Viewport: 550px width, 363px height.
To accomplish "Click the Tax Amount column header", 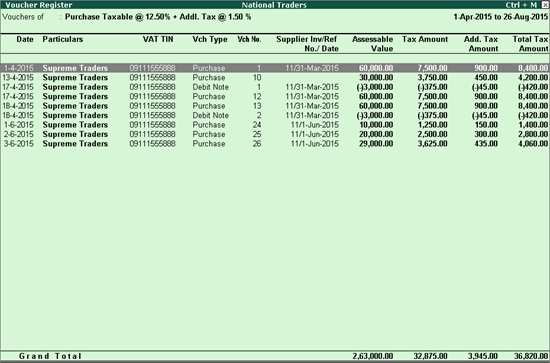I will pos(425,39).
